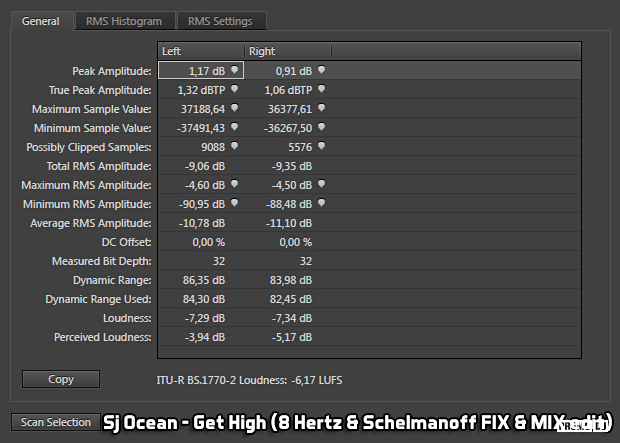
Task: Click Left True Peak Amplitude marker icon
Action: [x=234, y=89]
